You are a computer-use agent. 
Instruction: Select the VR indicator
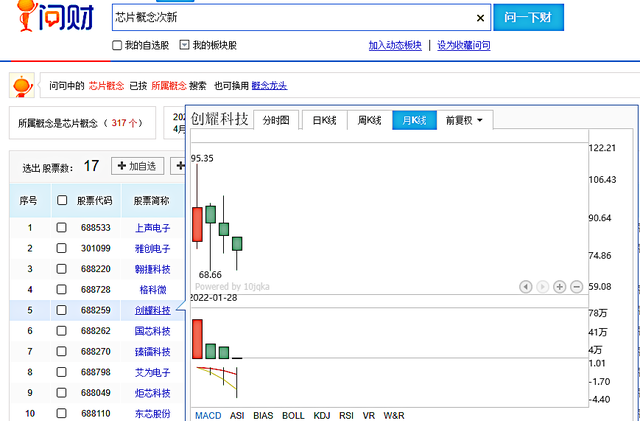click(x=369, y=416)
